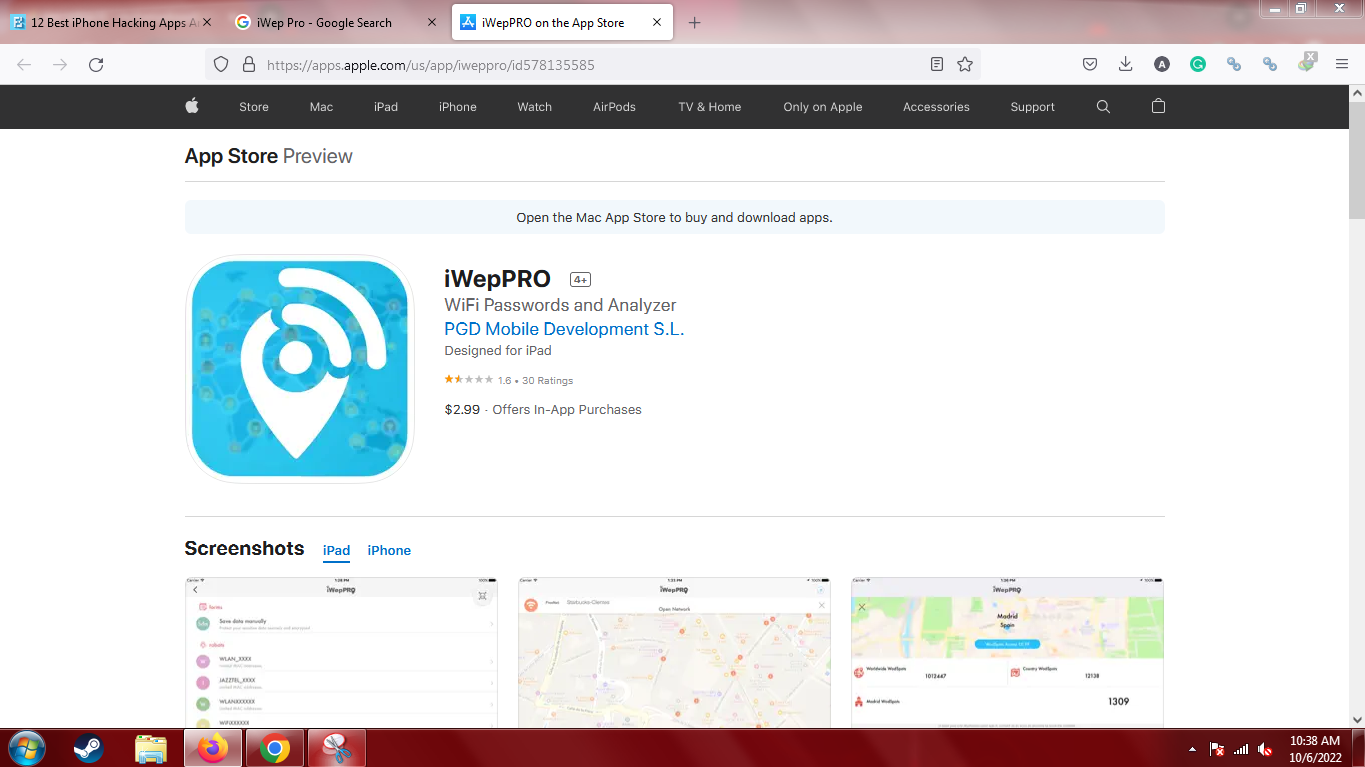
Task: Click the Firefox taskbar icon
Action: (x=213, y=748)
